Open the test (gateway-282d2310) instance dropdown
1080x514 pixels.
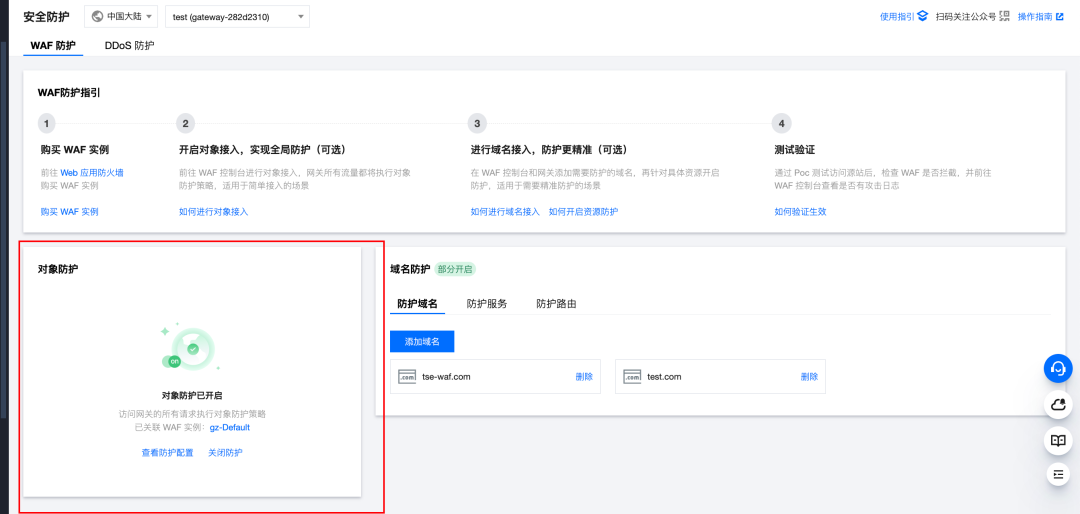[238, 17]
